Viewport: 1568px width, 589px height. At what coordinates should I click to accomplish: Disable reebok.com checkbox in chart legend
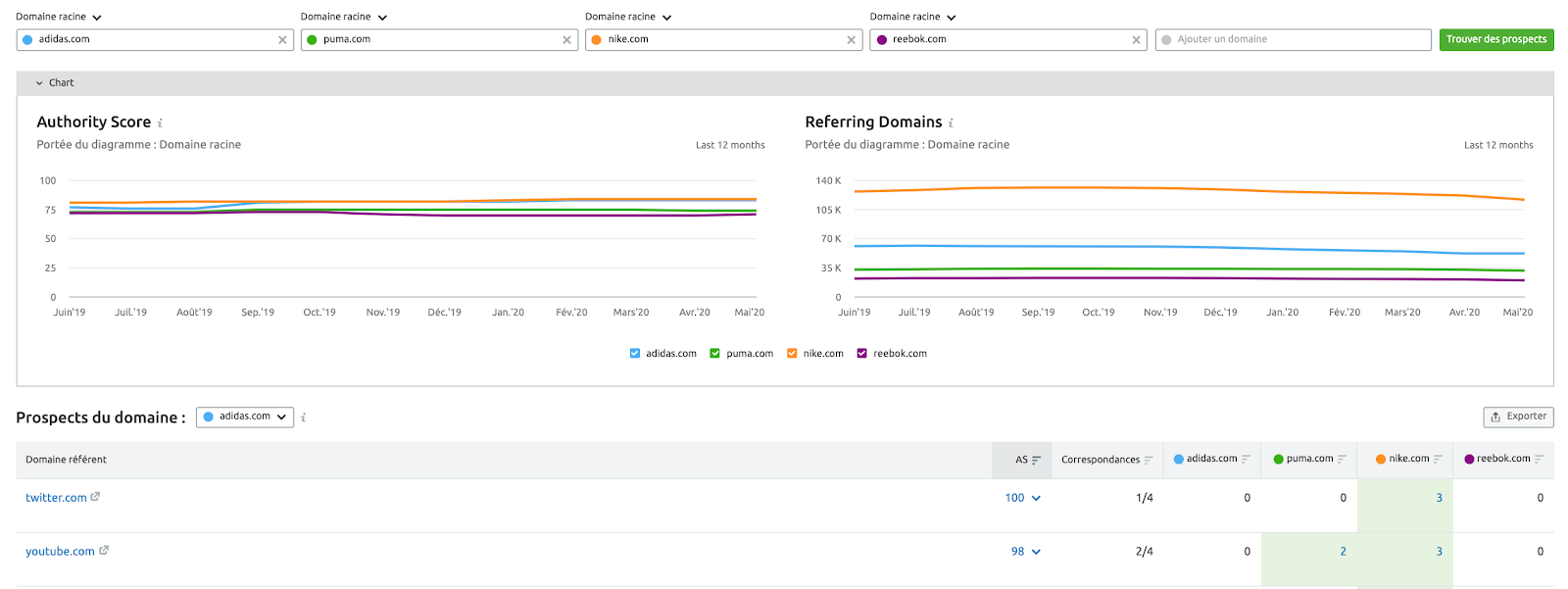tap(862, 354)
